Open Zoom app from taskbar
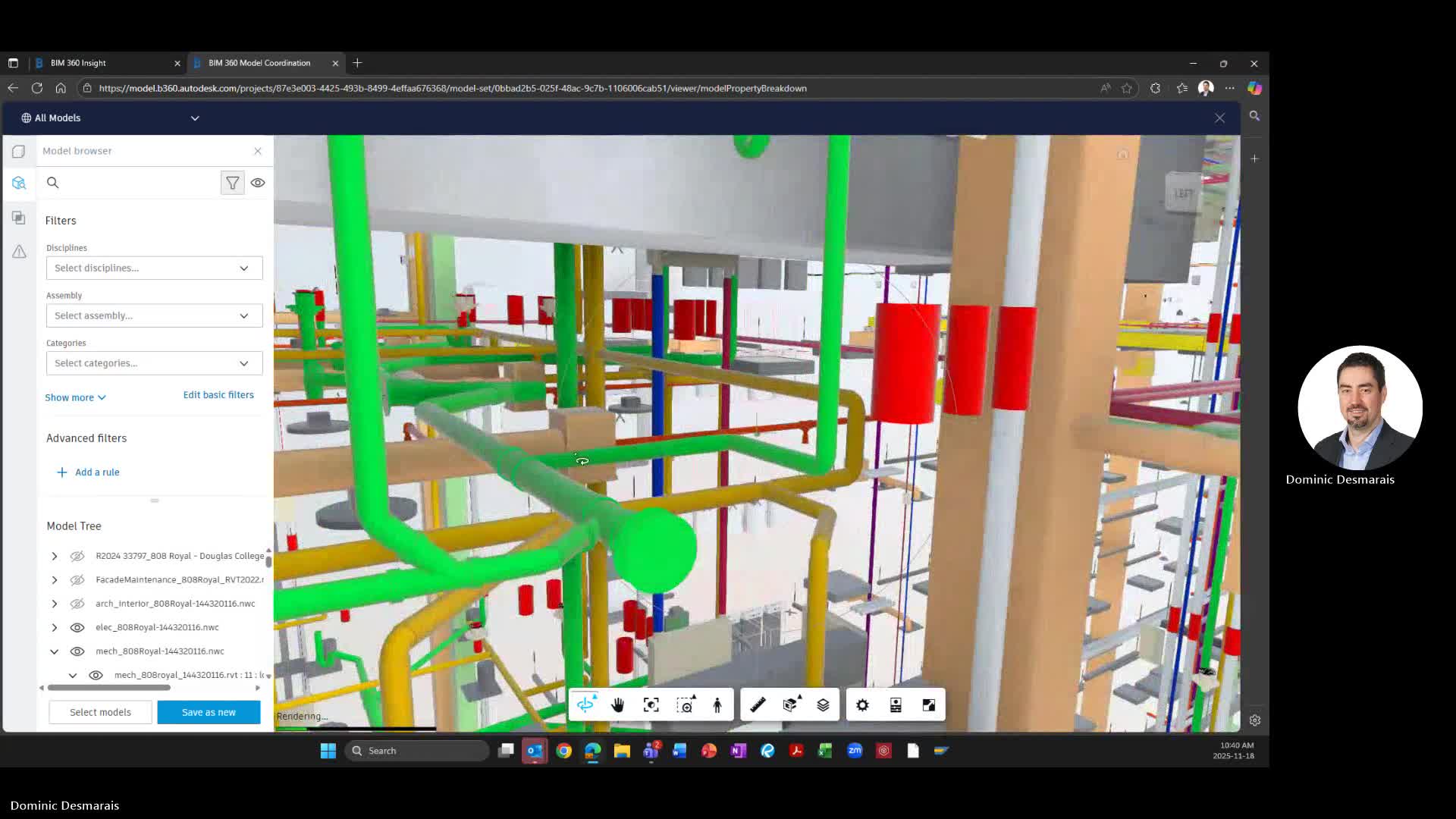Screen dimensions: 1456x819 click(x=855, y=751)
